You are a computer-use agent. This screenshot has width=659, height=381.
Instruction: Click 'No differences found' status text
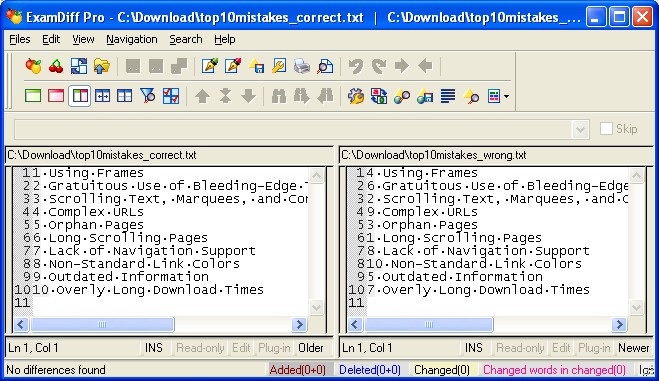click(x=56, y=370)
